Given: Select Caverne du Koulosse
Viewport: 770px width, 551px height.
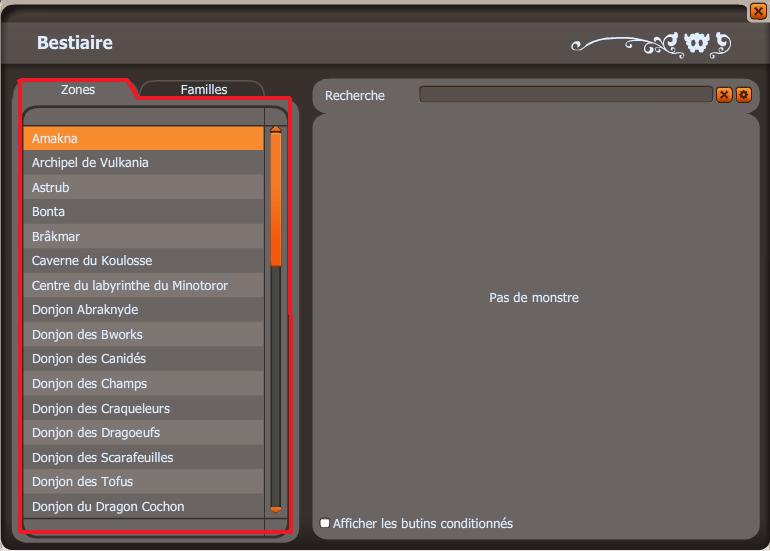Looking at the screenshot, I should [143, 261].
